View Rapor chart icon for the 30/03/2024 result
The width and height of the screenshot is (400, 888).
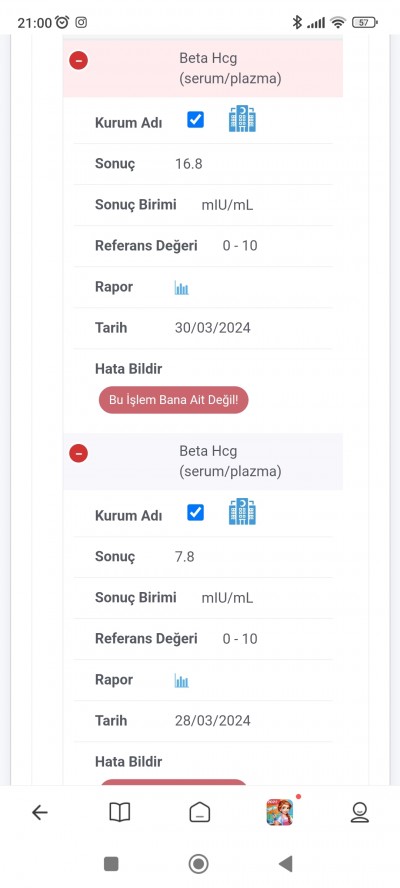(x=181, y=288)
